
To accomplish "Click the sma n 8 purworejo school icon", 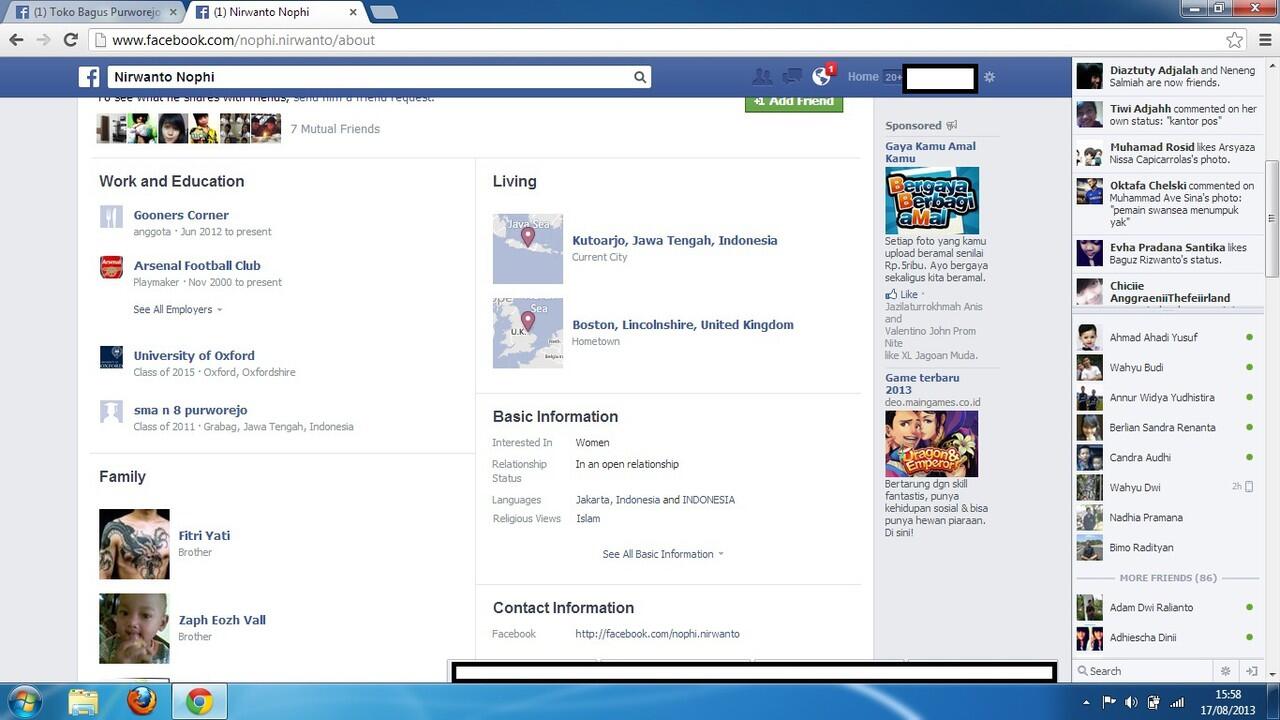I will (111, 411).
